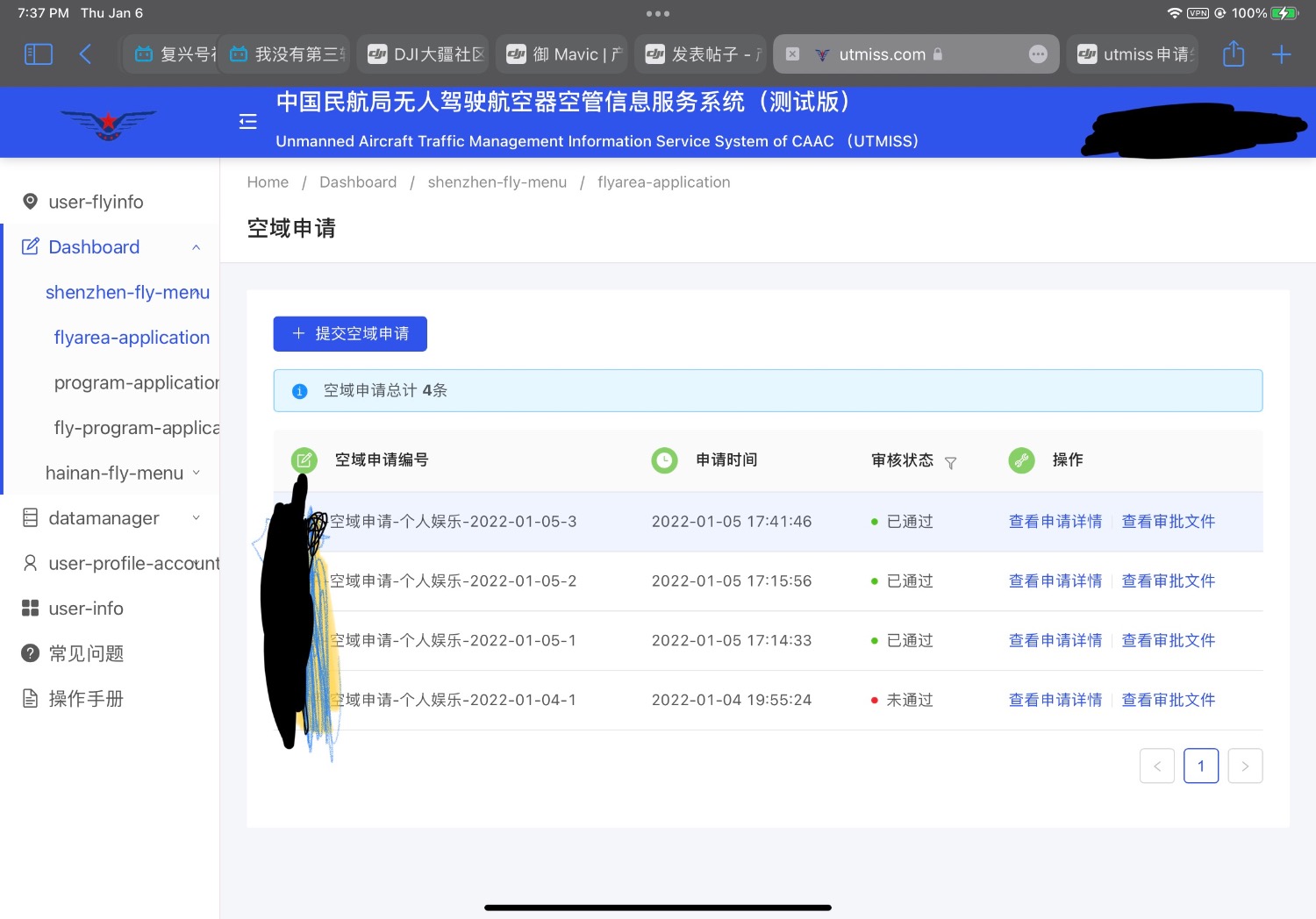Viewport: 1316px width, 919px height.
Task: Click the timestamp 2022-01-05 17:15:56
Action: (x=732, y=581)
